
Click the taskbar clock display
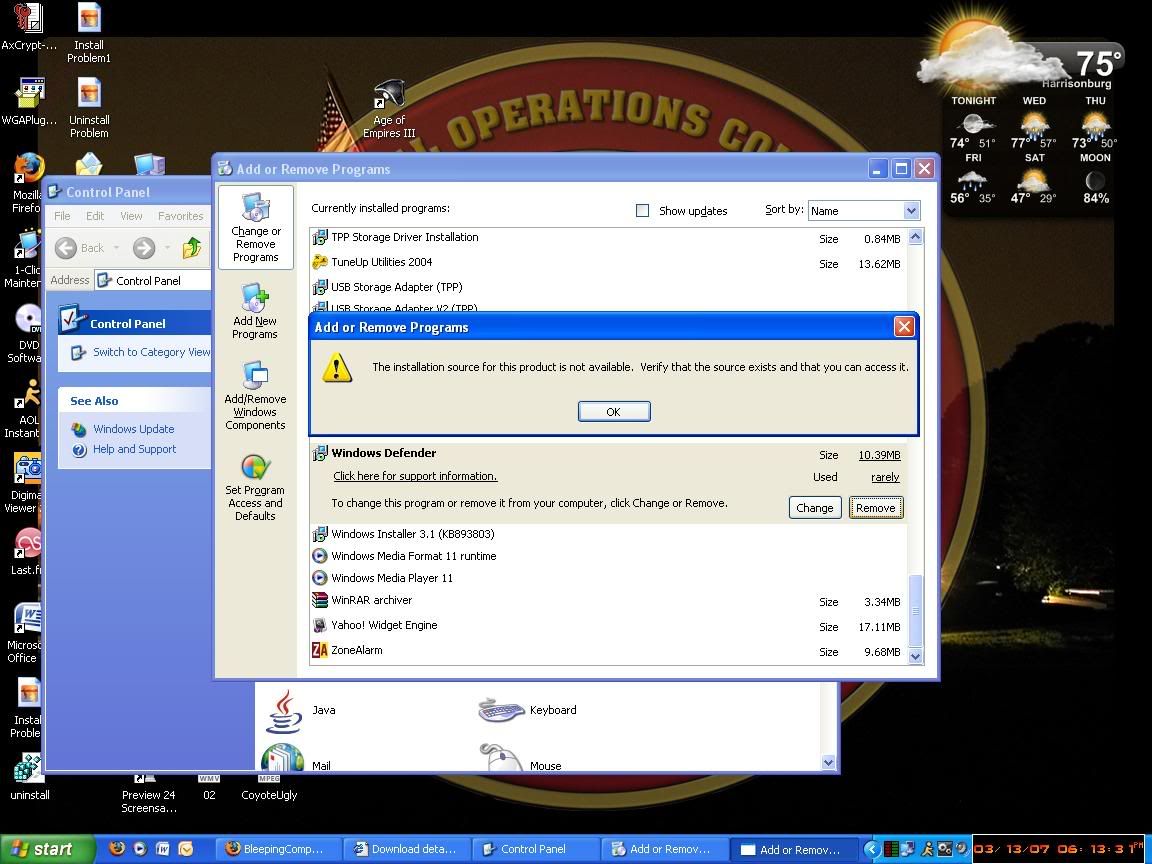click(x=1059, y=849)
